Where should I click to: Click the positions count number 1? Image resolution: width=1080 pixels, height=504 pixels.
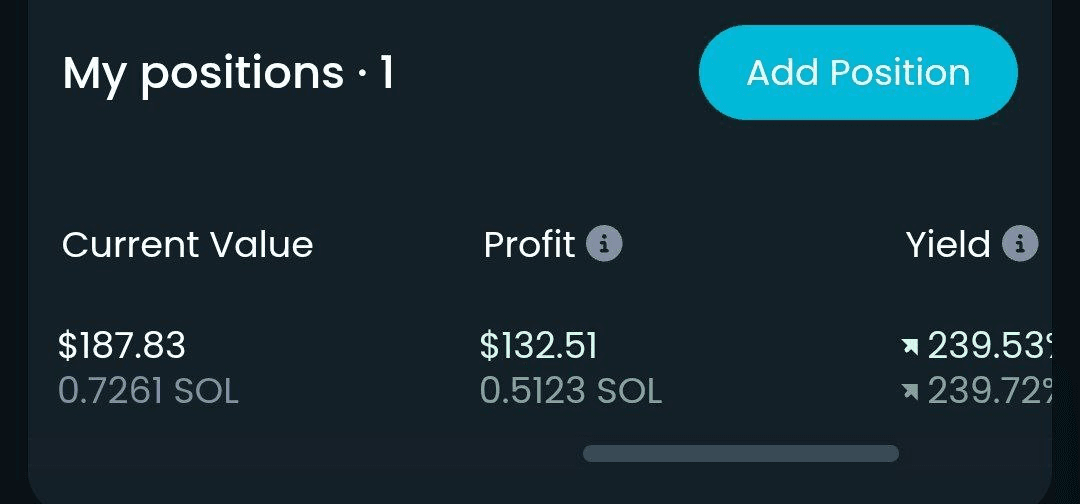tap(387, 72)
